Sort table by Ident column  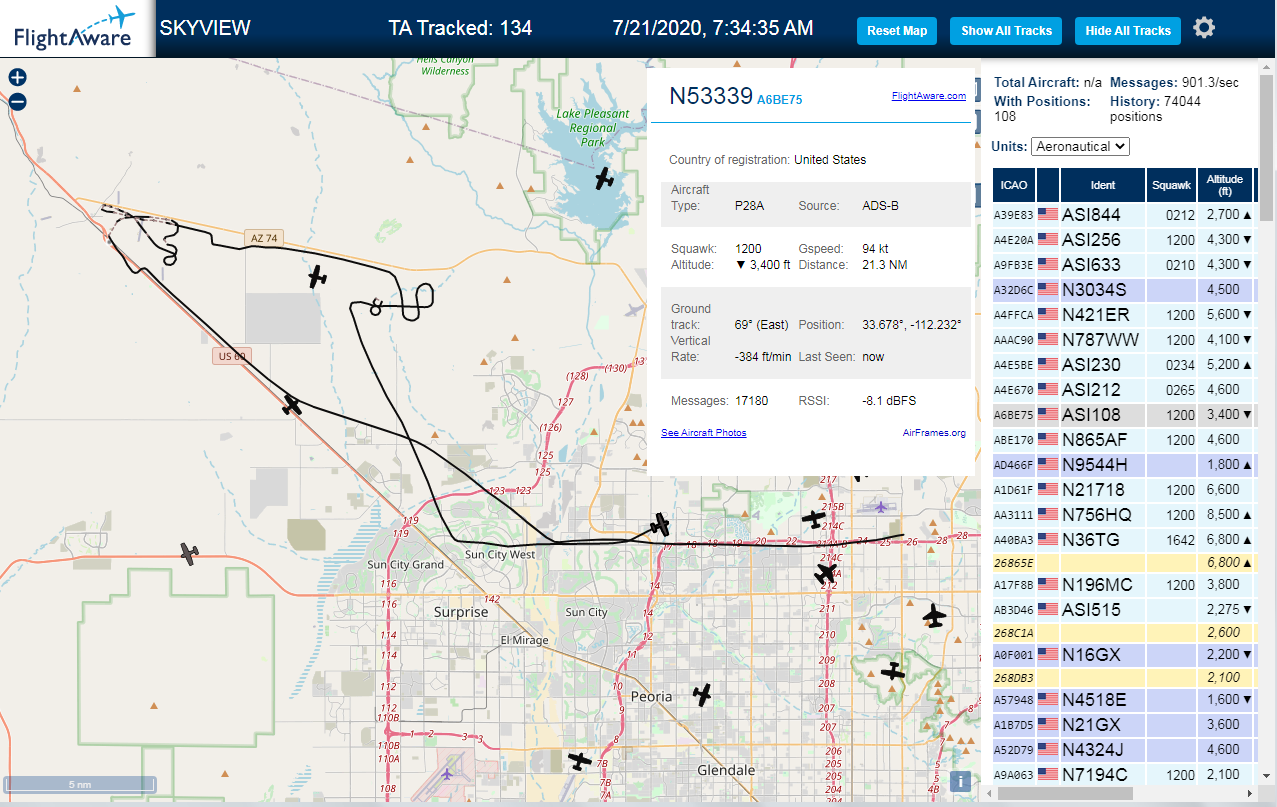coord(1103,185)
